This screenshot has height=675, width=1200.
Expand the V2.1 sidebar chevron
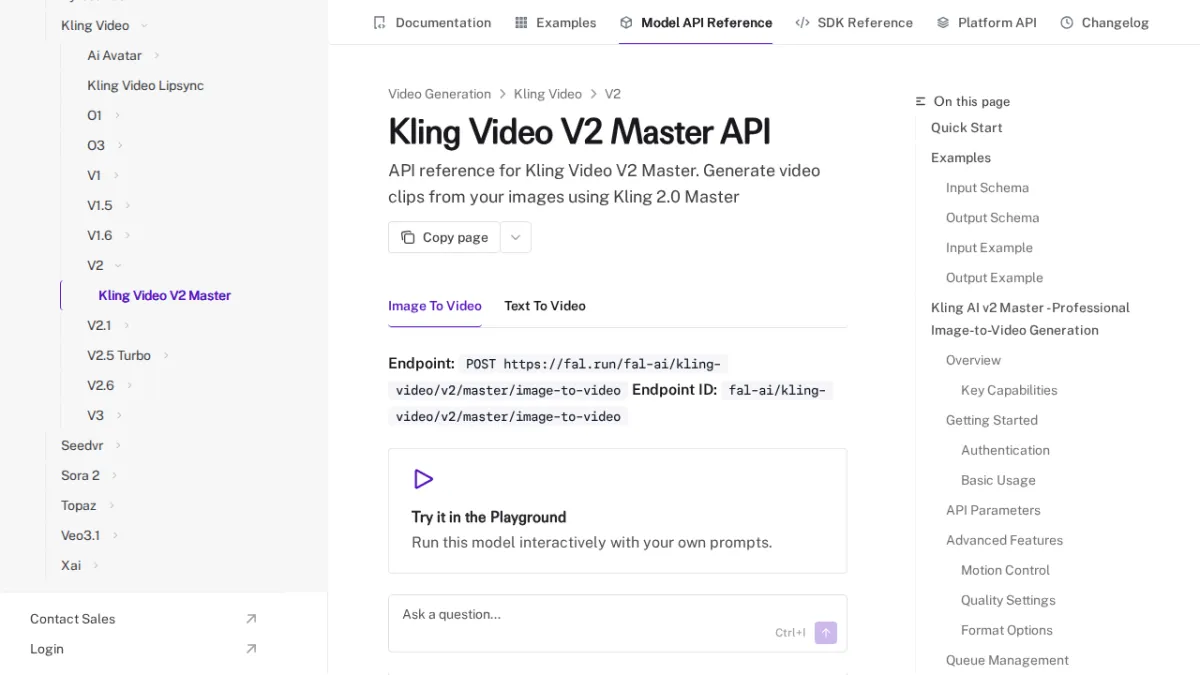tap(127, 326)
